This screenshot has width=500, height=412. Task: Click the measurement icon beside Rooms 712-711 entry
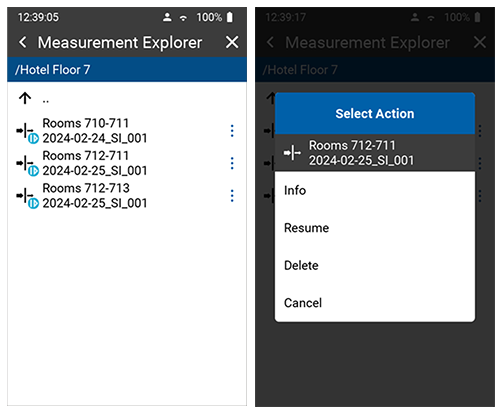[x=27, y=165]
